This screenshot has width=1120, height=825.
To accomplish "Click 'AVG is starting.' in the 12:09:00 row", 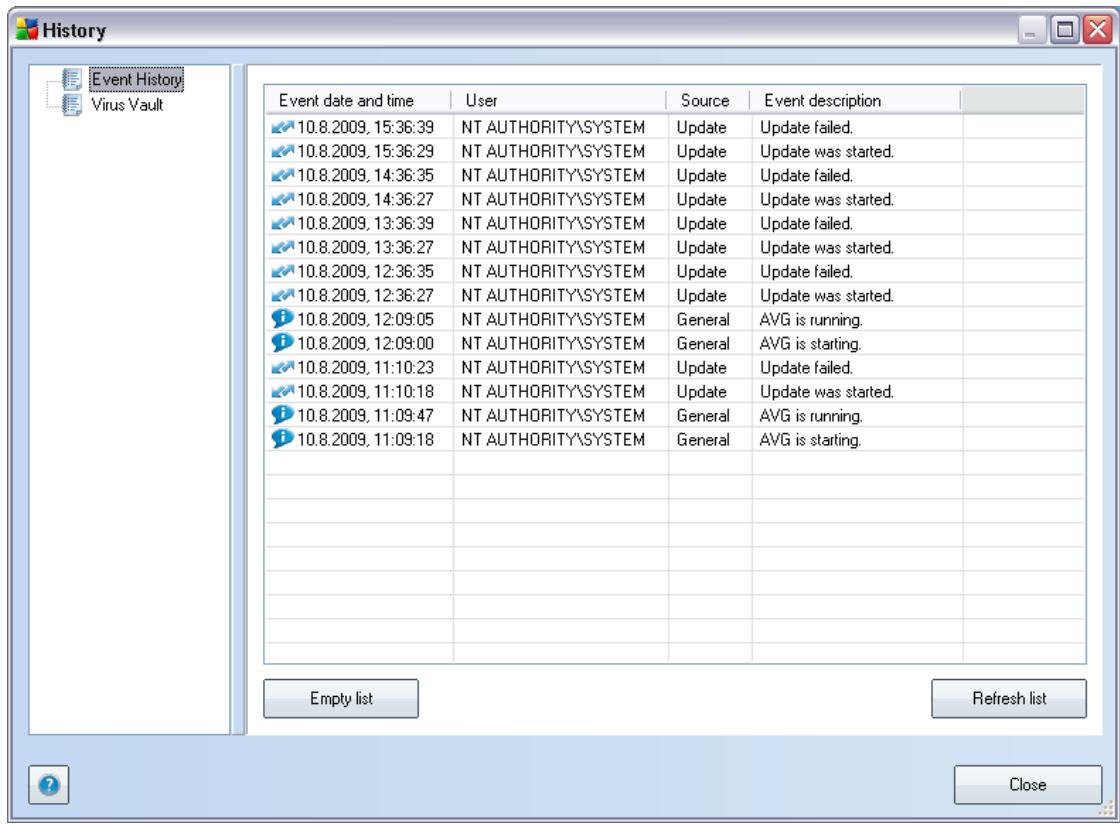I will [x=810, y=344].
